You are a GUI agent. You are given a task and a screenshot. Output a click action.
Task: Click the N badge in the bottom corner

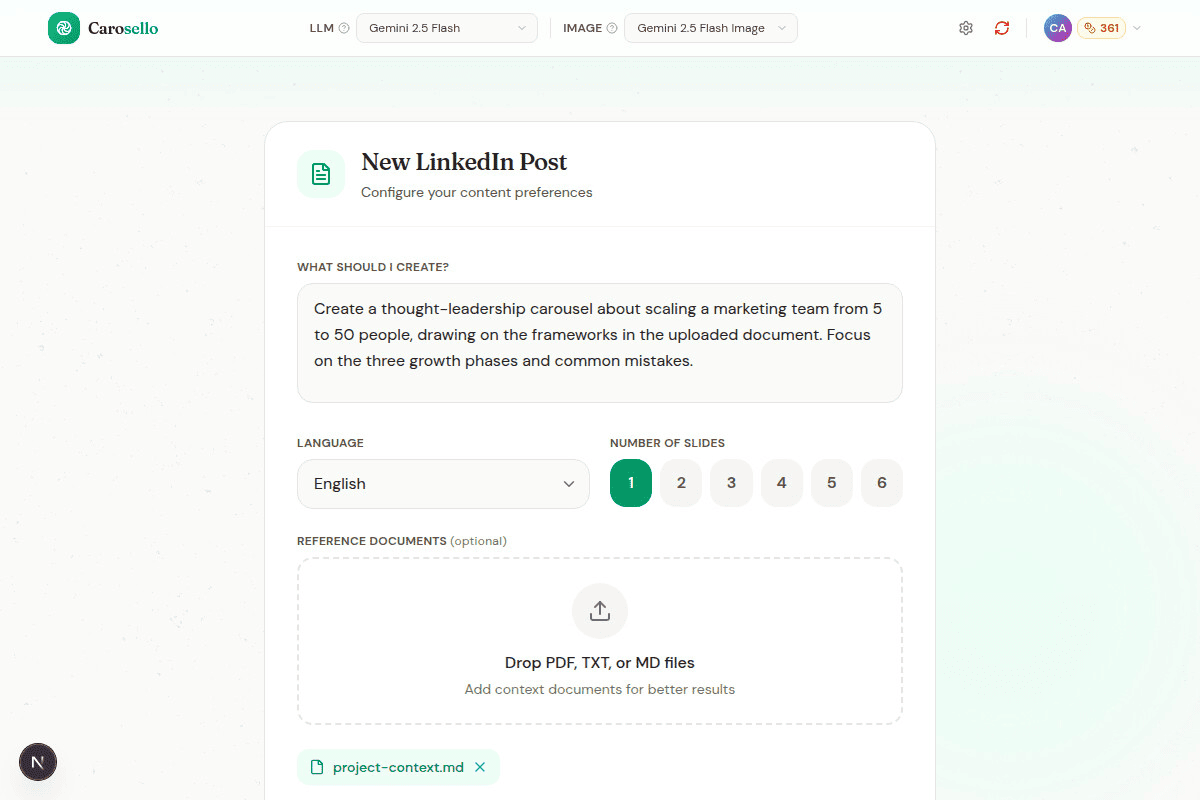tap(38, 762)
